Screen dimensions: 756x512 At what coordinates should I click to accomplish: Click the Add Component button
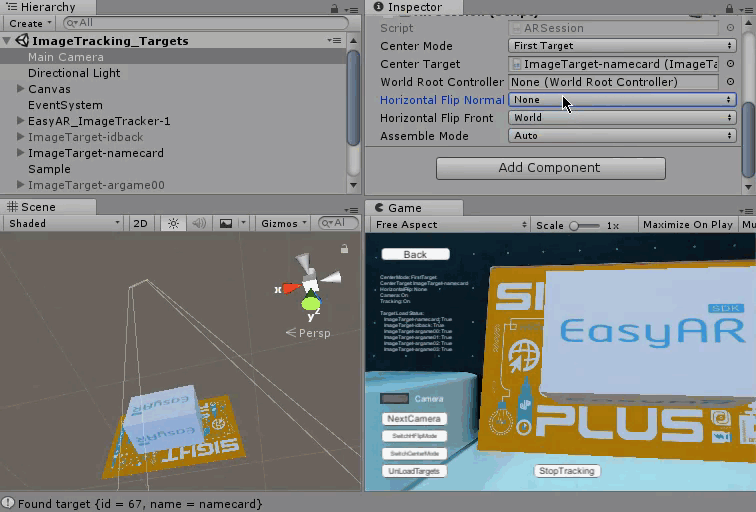tap(551, 168)
